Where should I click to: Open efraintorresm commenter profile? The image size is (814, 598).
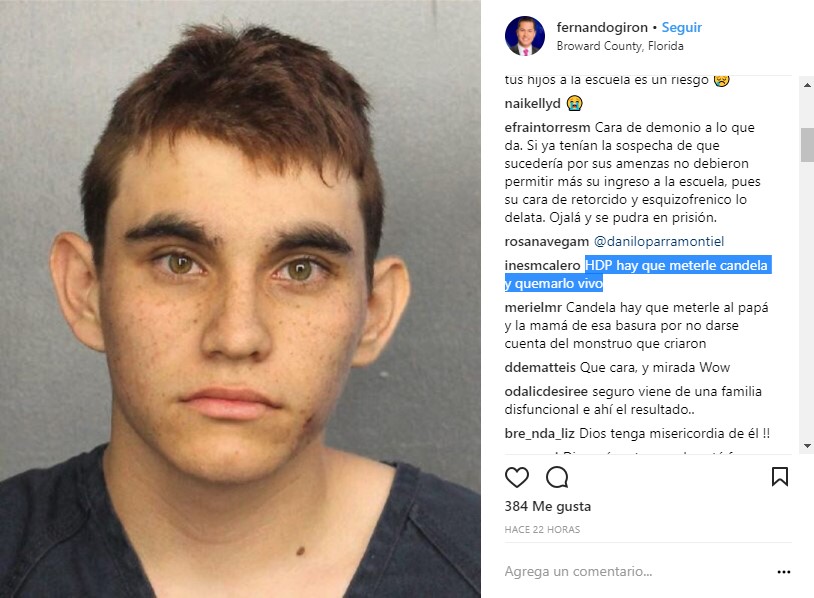547,127
